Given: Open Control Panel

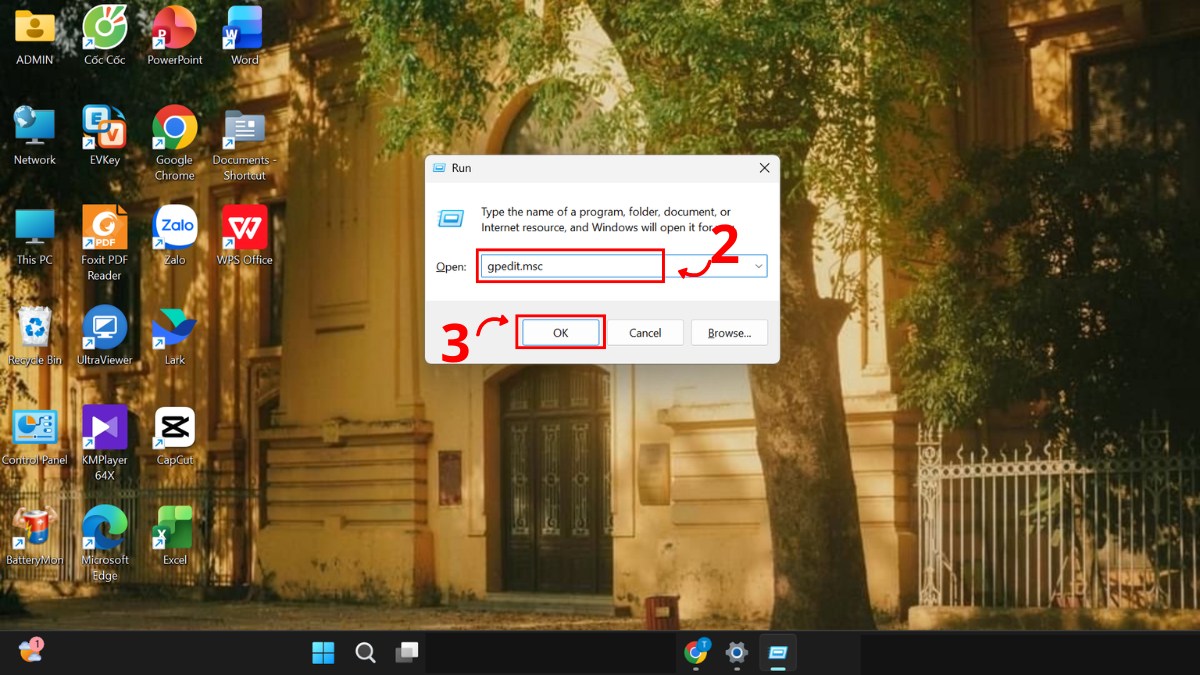Looking at the screenshot, I should pyautogui.click(x=35, y=425).
